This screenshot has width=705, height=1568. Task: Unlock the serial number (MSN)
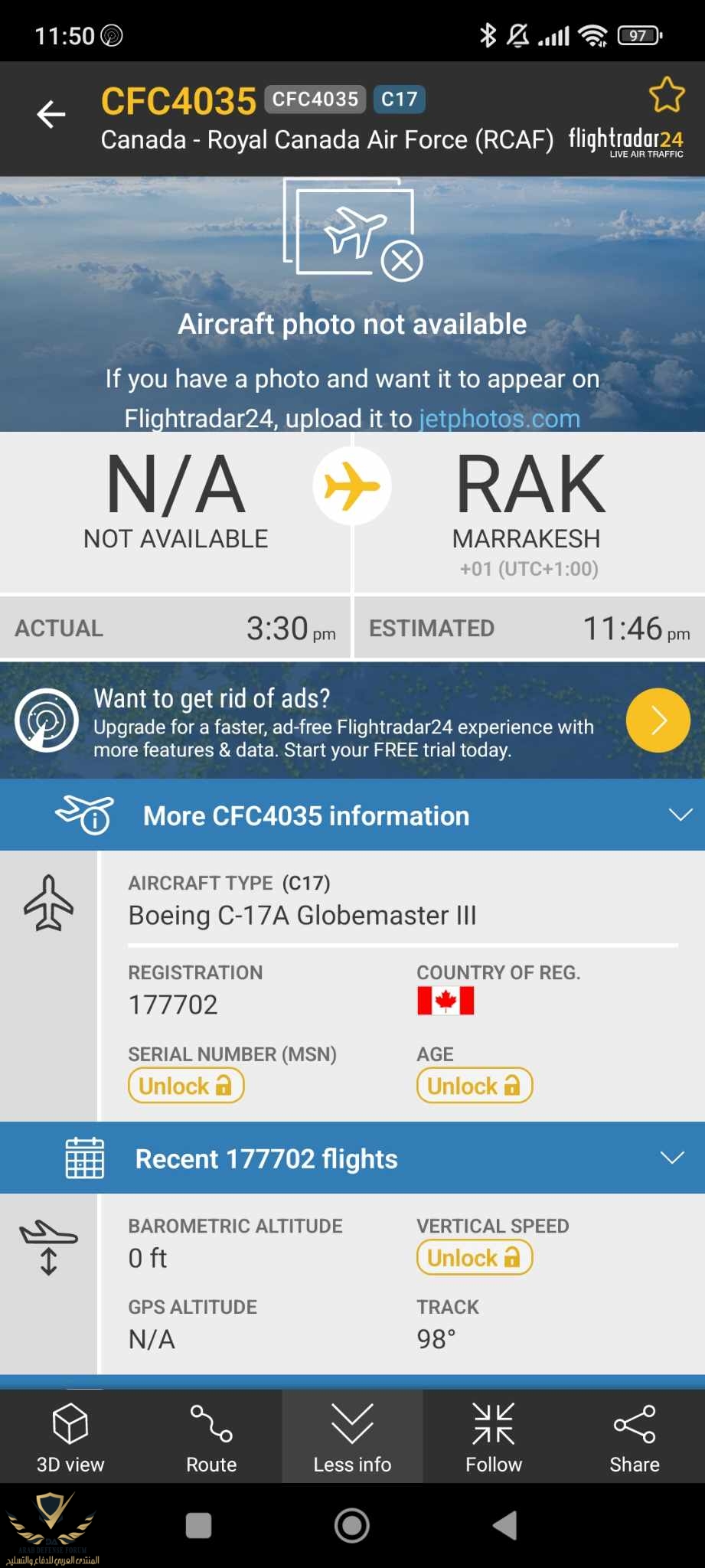point(186,1086)
